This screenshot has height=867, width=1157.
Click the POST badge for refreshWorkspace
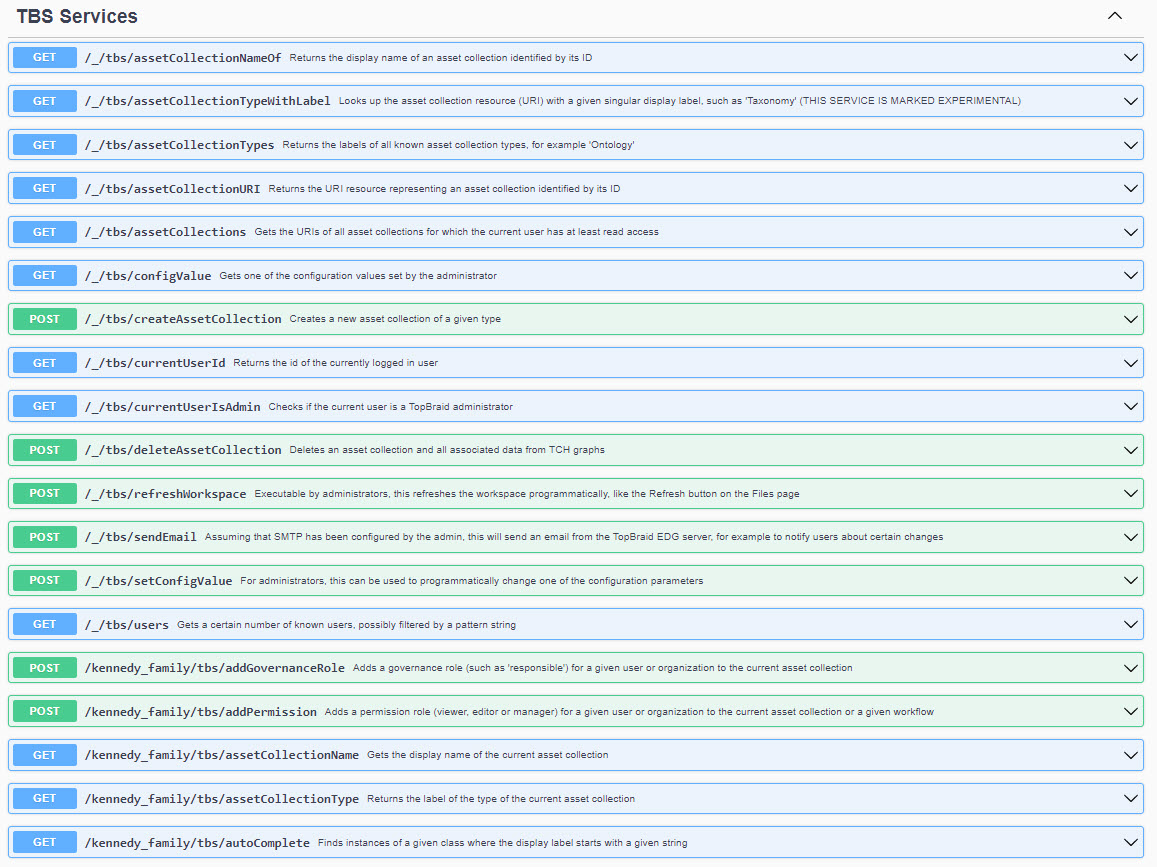coord(45,493)
